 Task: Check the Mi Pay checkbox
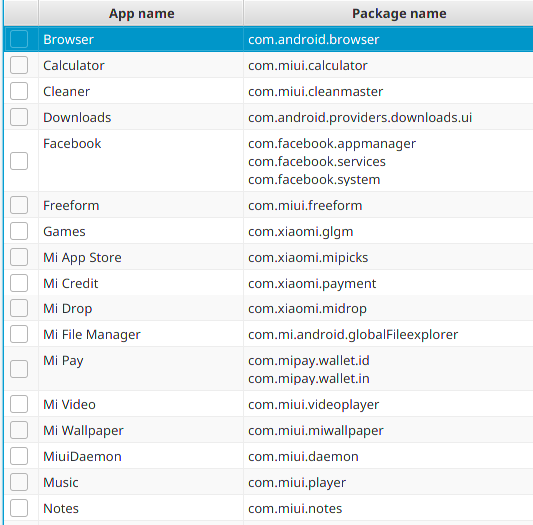click(x=19, y=369)
